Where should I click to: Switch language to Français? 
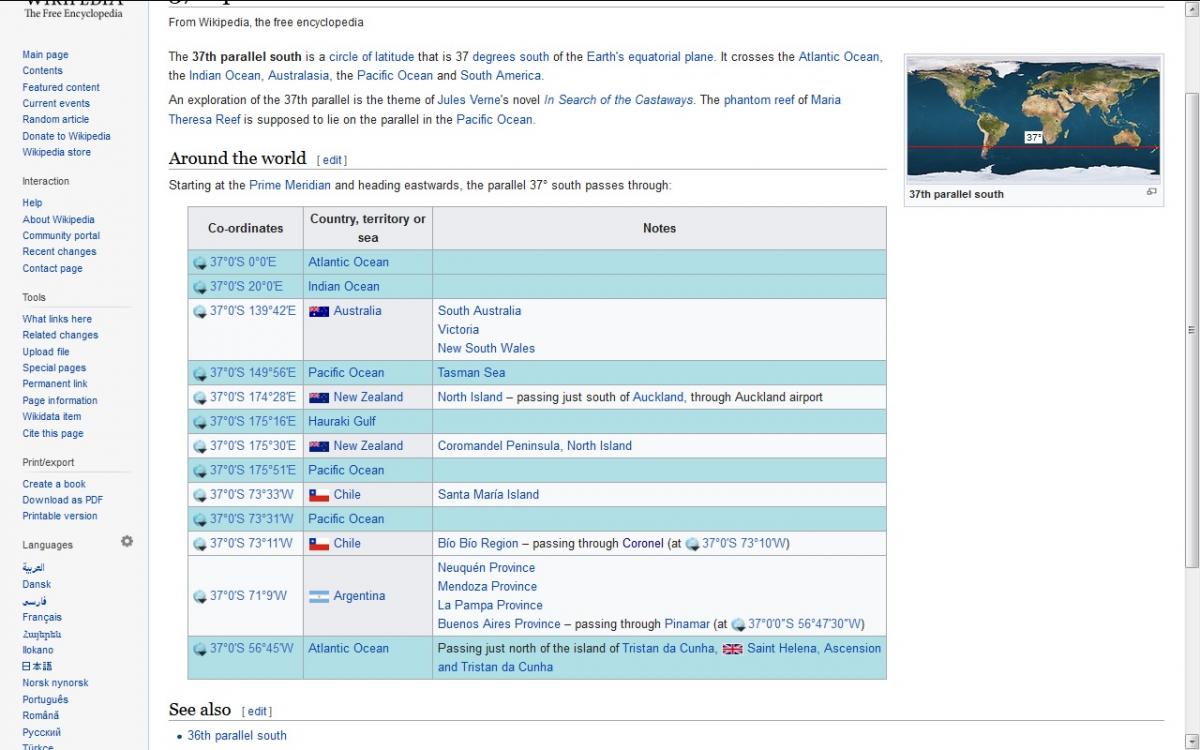42,617
